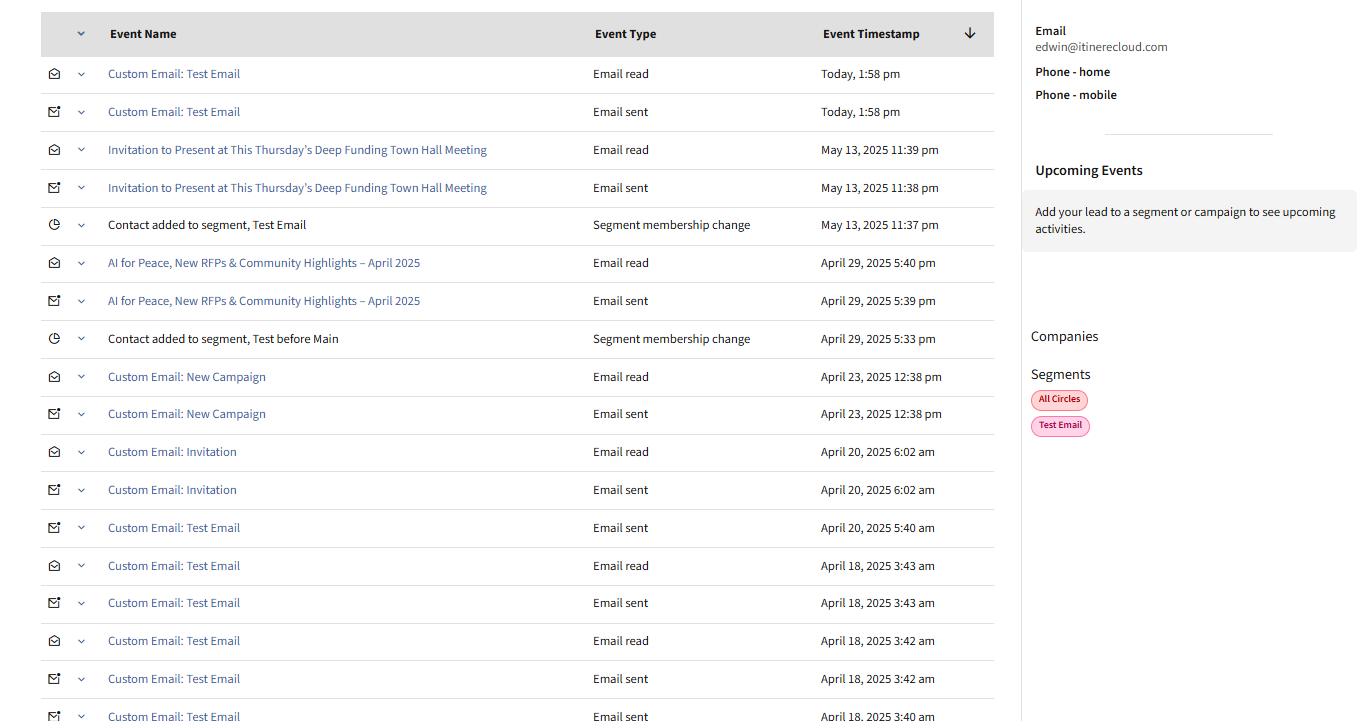1367x721 pixels.
Task: Click the email read icon for the AI for Peace email
Action: pos(54,263)
